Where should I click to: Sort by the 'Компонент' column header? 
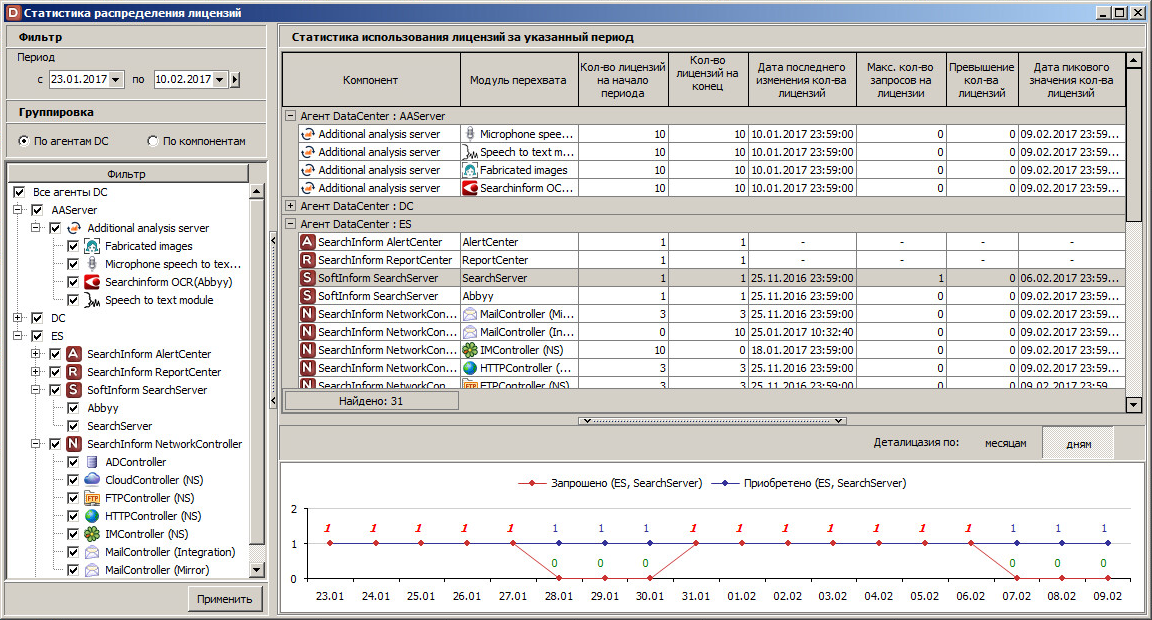click(x=370, y=80)
